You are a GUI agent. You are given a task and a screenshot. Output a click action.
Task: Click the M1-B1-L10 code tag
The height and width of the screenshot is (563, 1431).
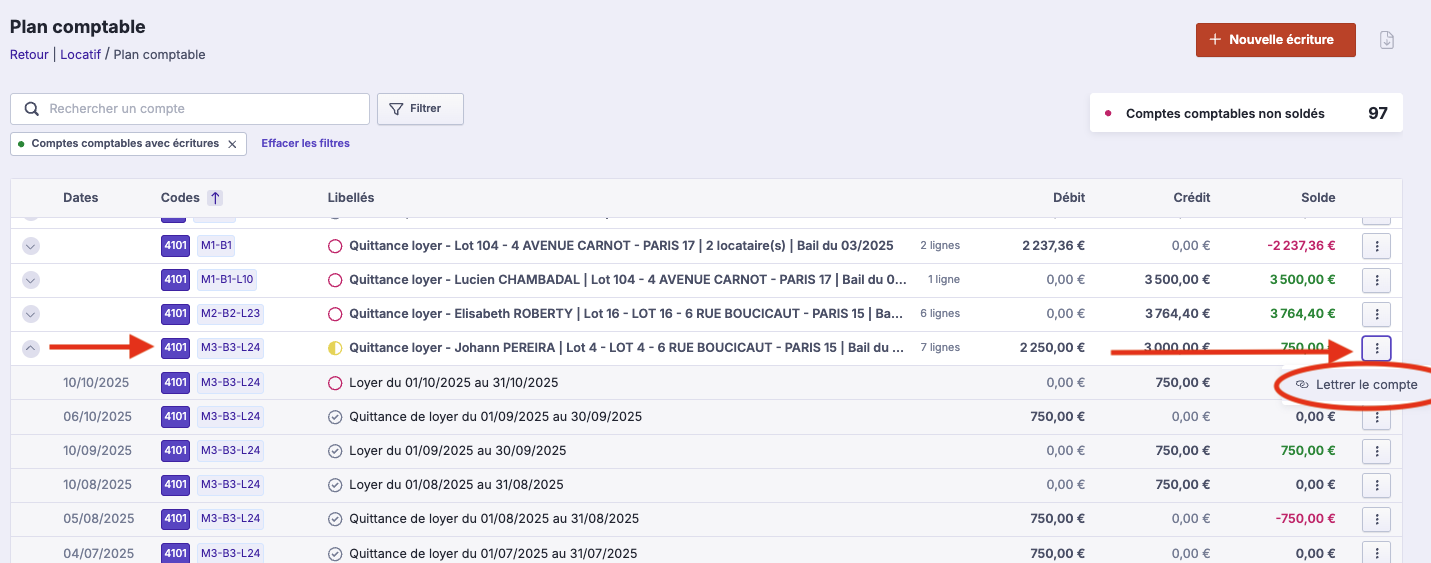pyautogui.click(x=227, y=280)
